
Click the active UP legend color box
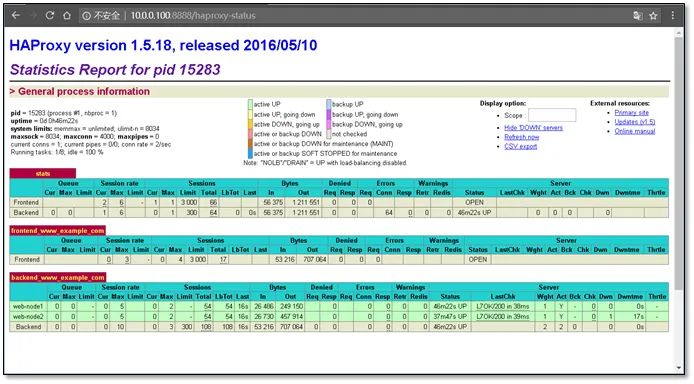[250, 104]
